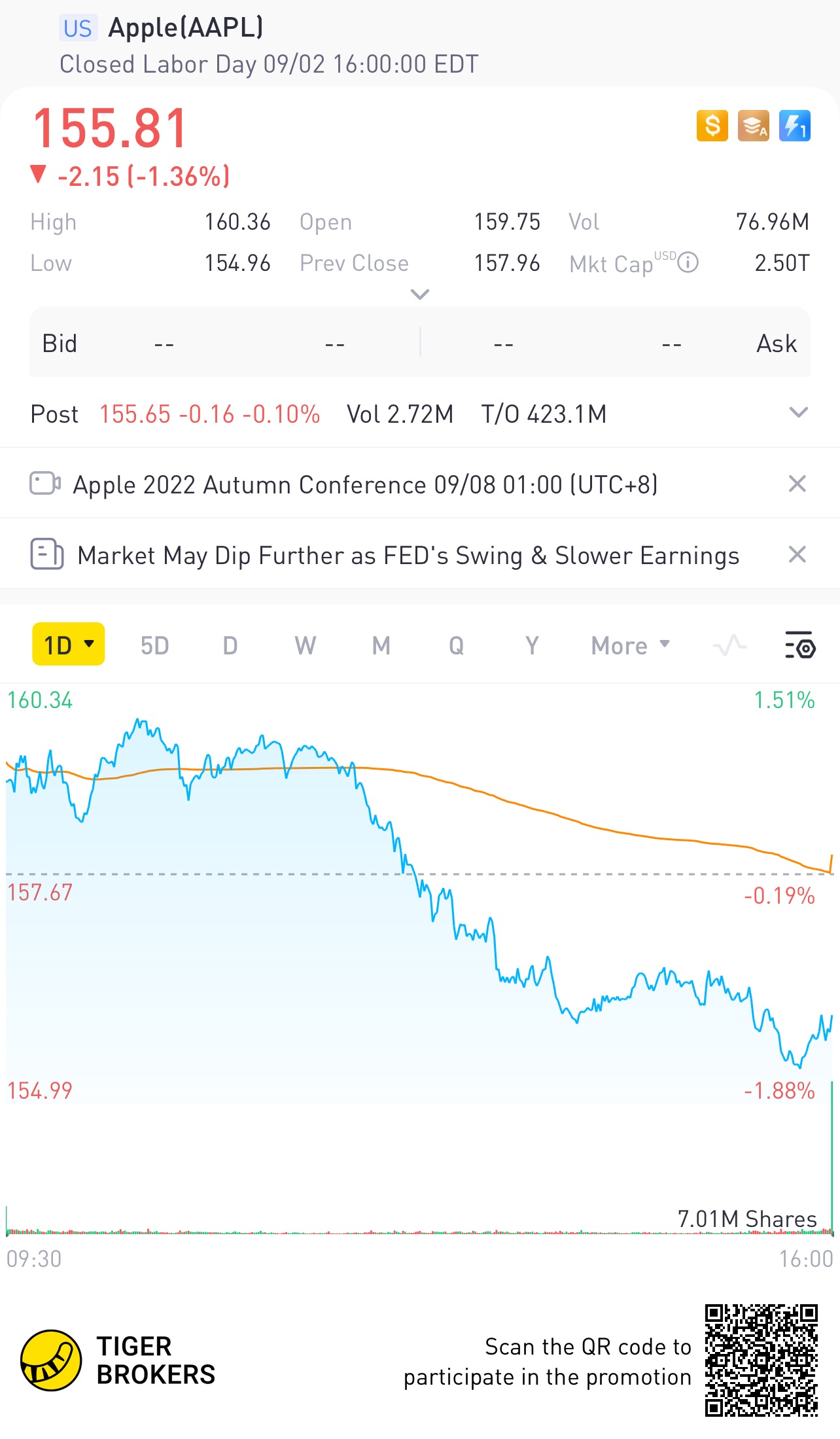840x1439 pixels.
Task: Expand more quote details chevron
Action: pyautogui.click(x=419, y=294)
